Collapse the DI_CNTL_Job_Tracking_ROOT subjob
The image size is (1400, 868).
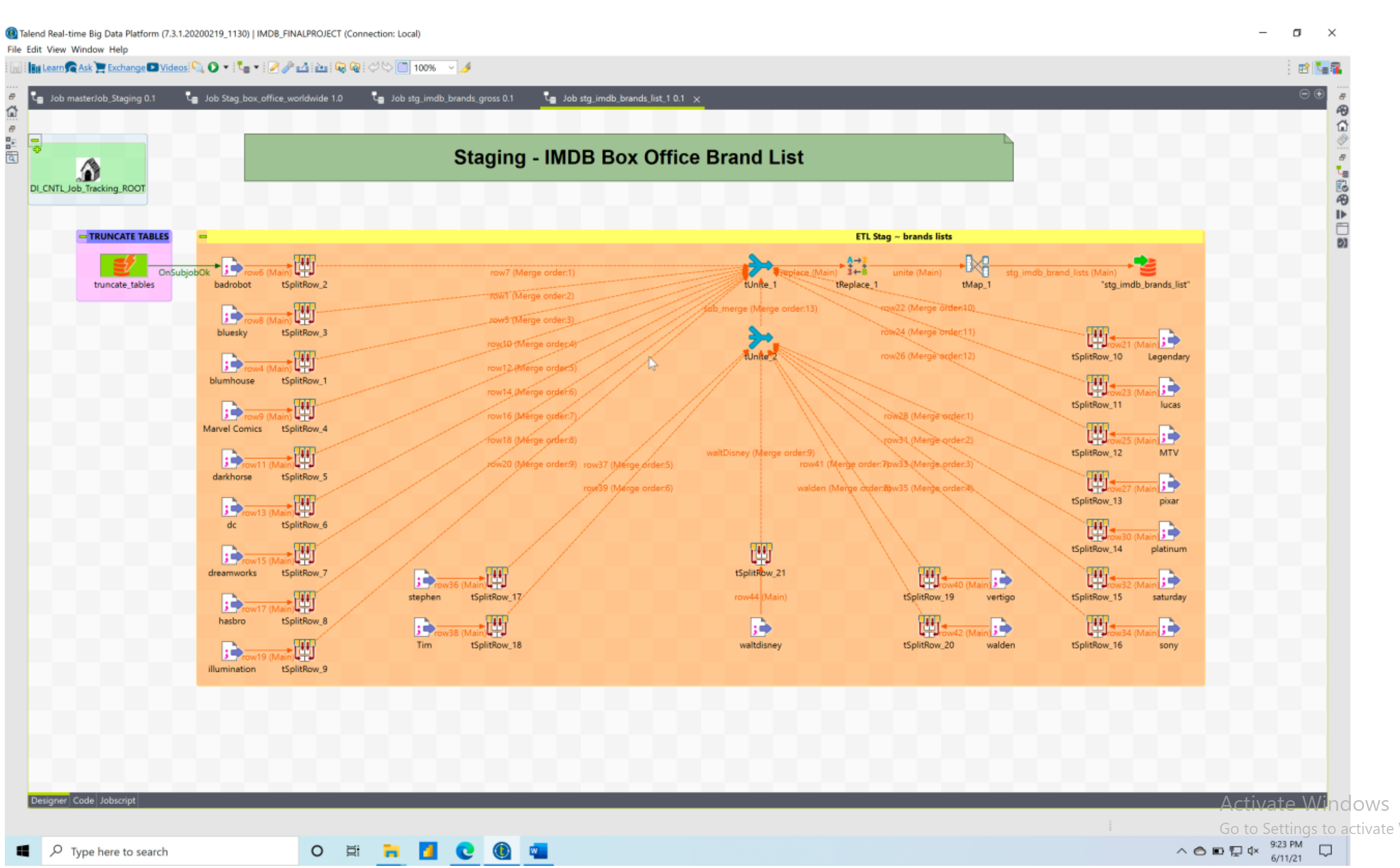coord(35,140)
